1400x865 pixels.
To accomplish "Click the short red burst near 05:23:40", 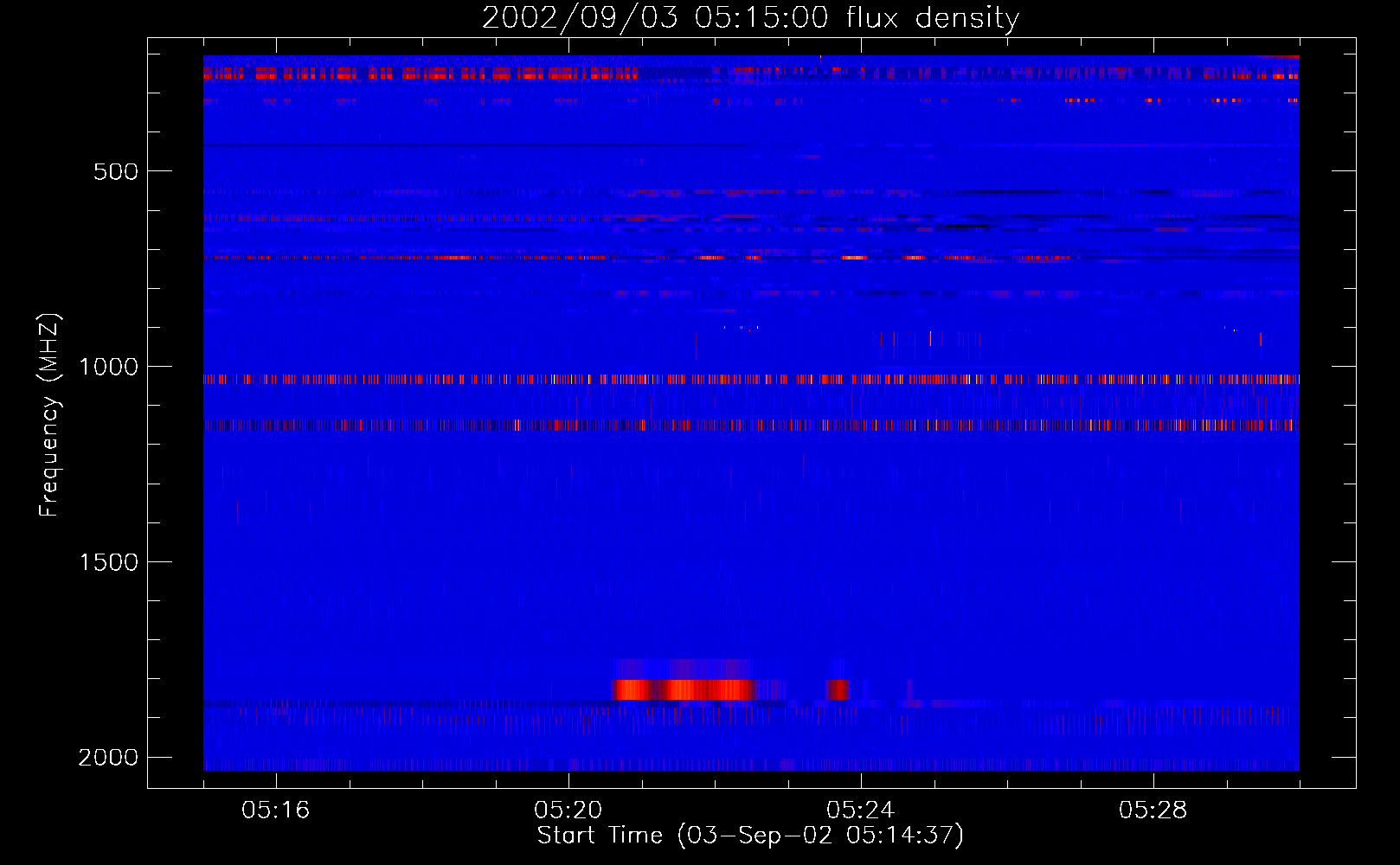I will pyautogui.click(x=838, y=689).
